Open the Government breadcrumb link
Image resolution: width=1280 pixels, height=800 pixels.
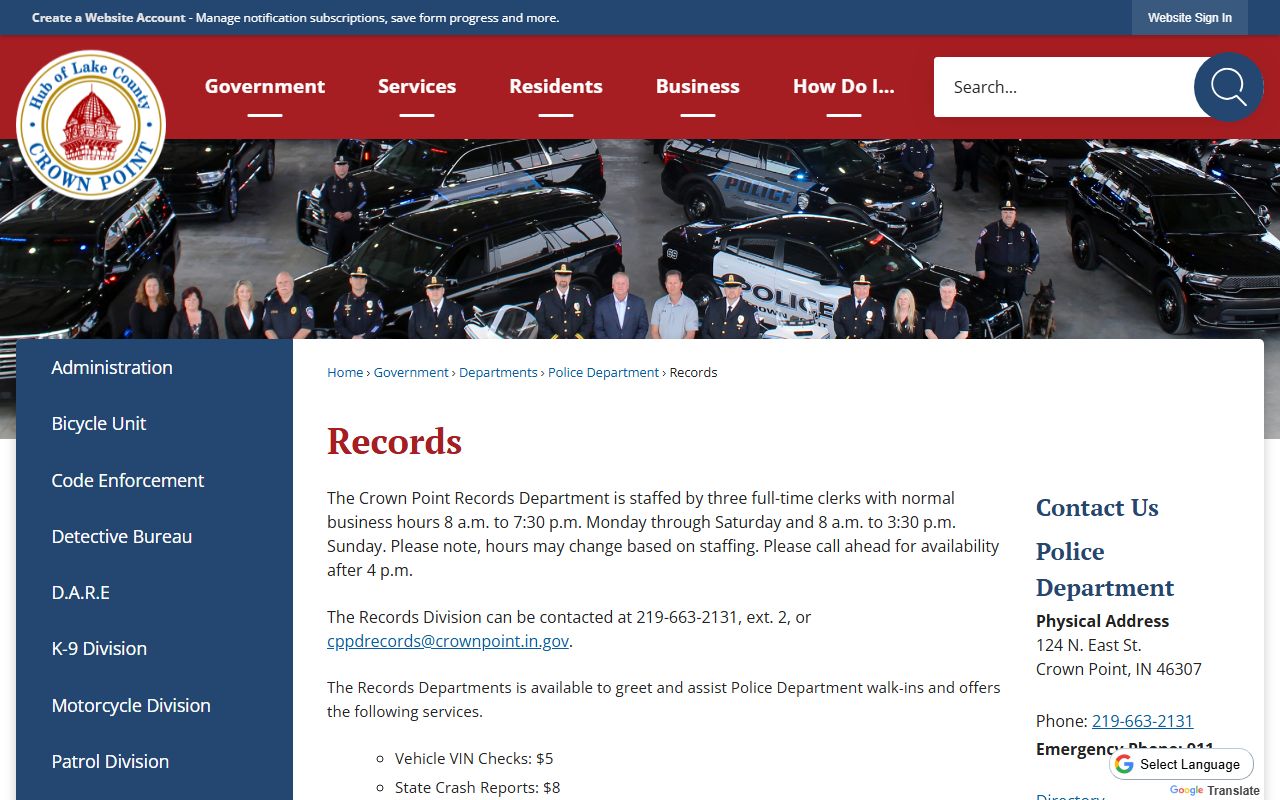click(x=411, y=372)
